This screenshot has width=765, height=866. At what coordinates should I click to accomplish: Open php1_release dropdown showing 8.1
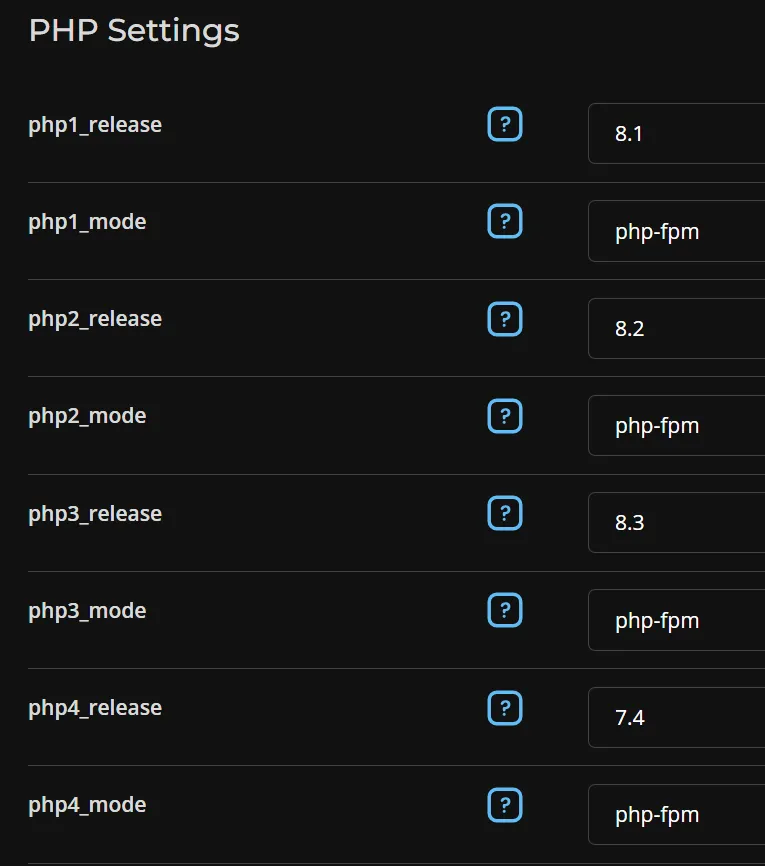point(676,133)
